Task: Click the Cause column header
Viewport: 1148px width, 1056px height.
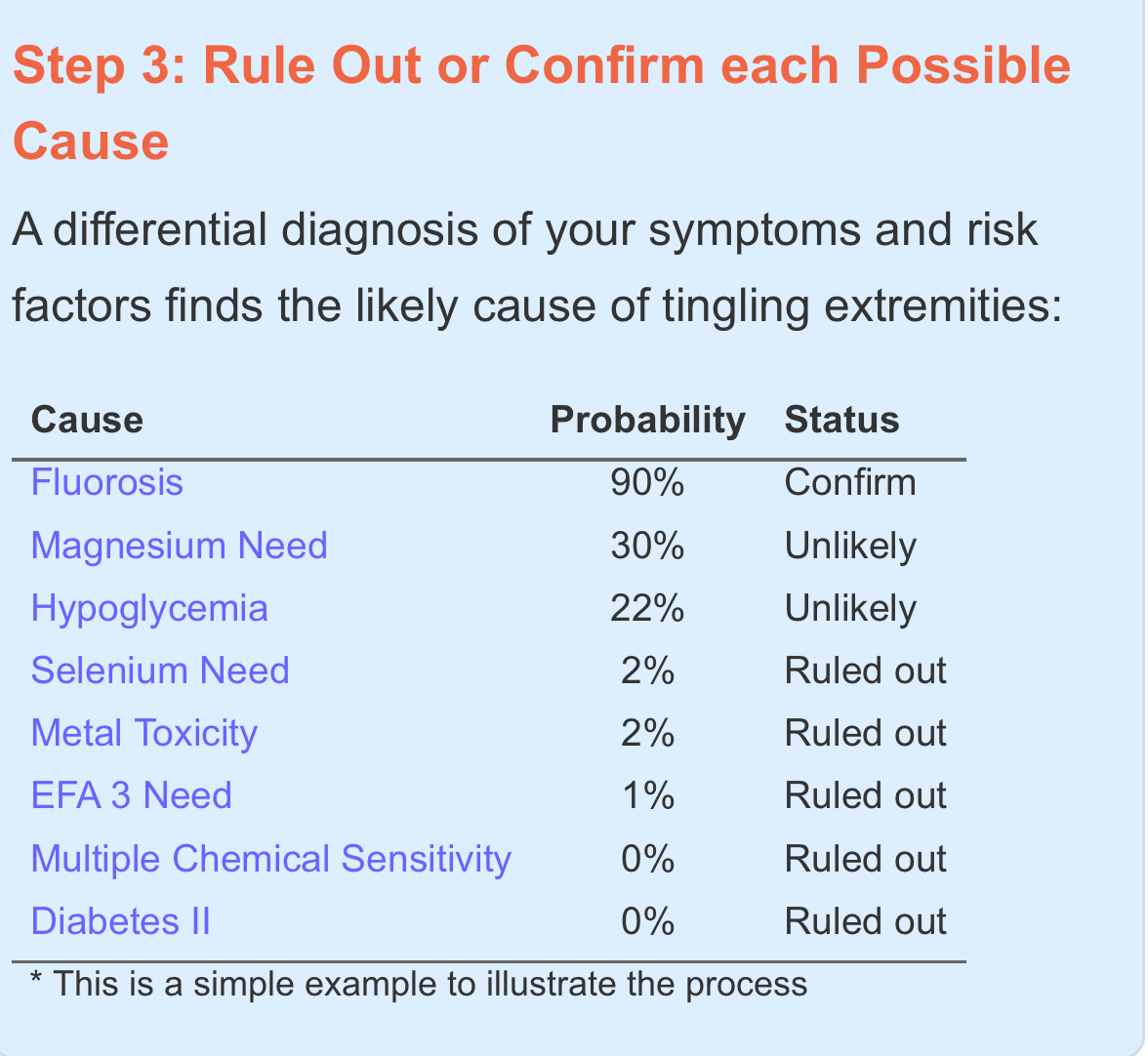Action: (x=87, y=420)
